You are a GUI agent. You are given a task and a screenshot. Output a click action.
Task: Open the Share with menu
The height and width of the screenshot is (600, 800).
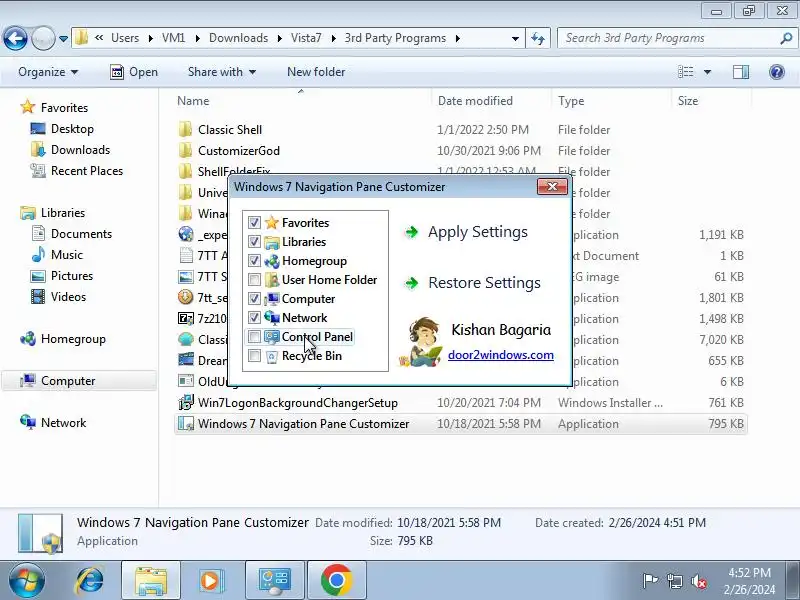pos(221,72)
